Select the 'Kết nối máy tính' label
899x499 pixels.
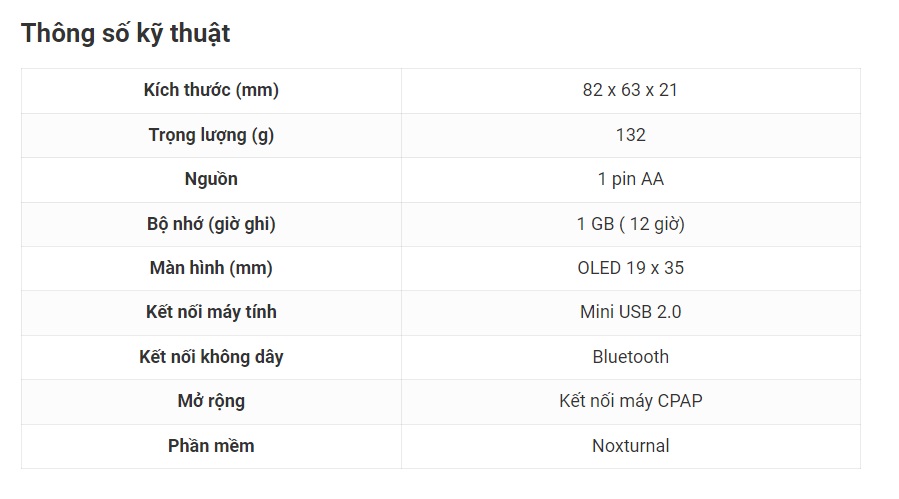click(211, 312)
